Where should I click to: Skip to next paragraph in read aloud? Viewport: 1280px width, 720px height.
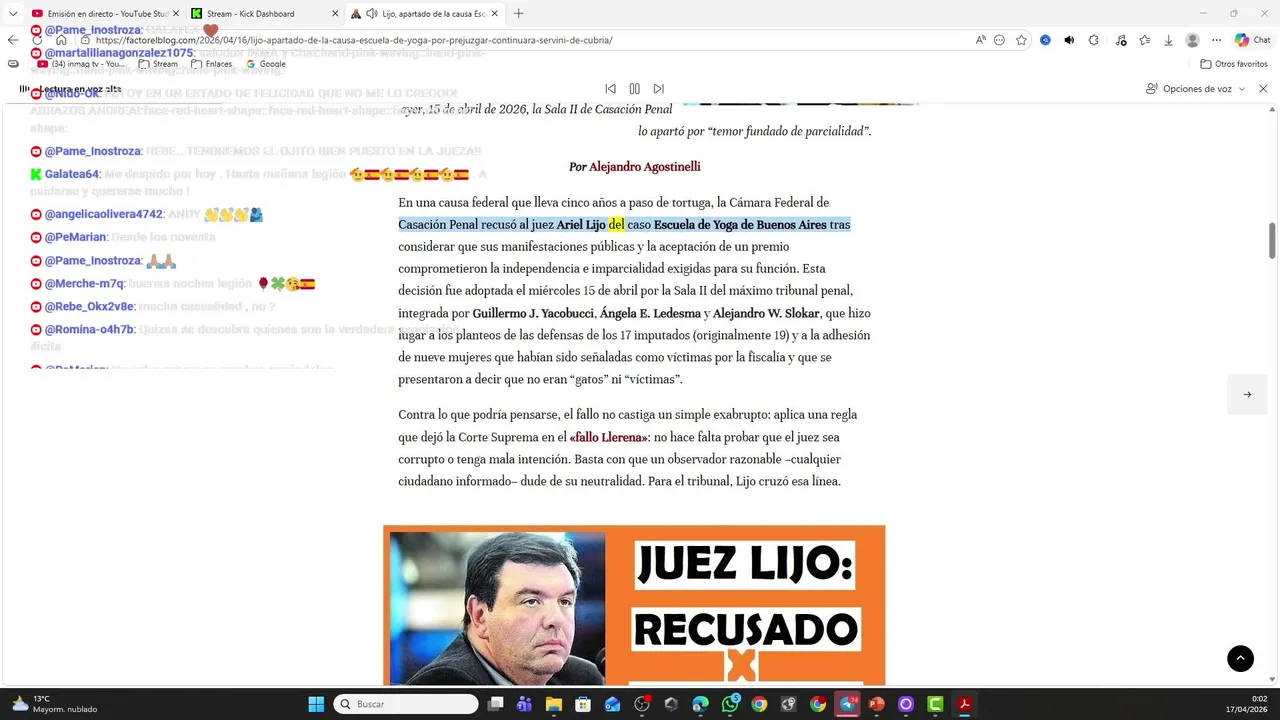(x=658, y=89)
